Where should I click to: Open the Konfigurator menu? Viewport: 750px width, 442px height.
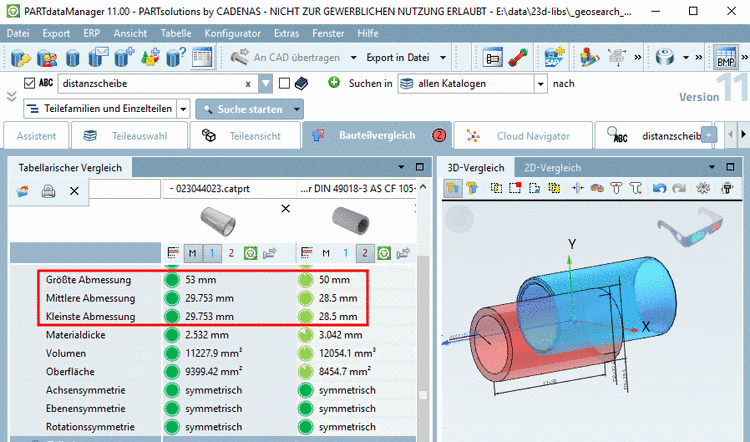(232, 33)
